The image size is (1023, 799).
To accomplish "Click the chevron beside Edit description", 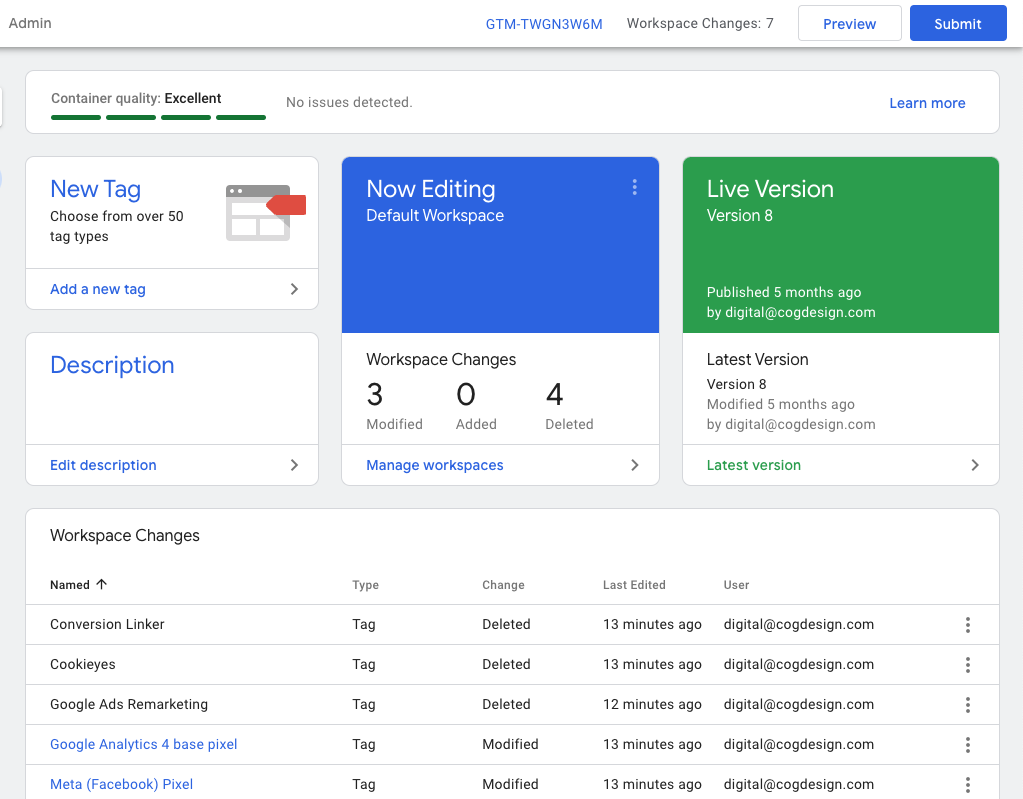I will pos(294,465).
